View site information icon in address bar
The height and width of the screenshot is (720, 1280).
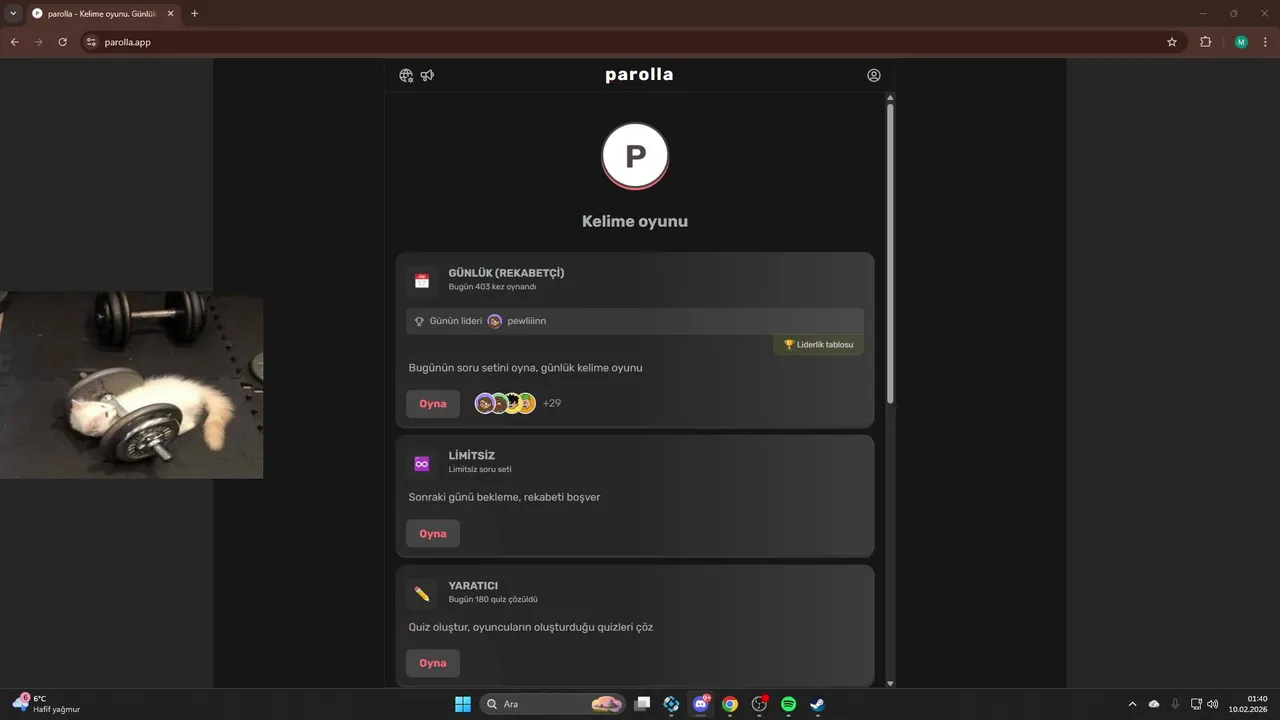pos(91,42)
